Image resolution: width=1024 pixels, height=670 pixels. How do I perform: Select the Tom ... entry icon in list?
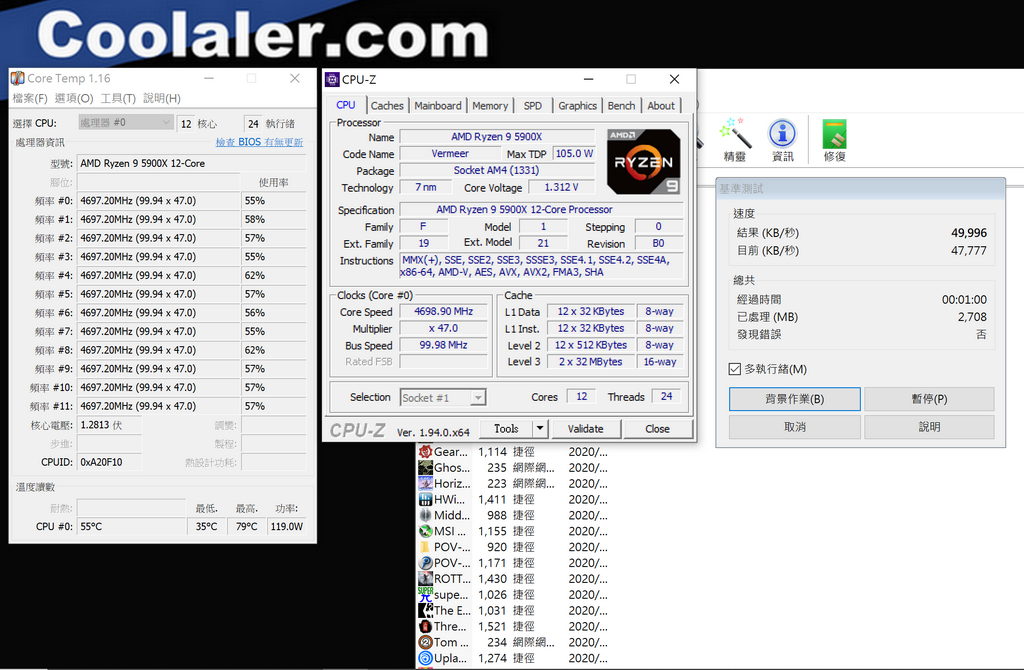[x=425, y=643]
